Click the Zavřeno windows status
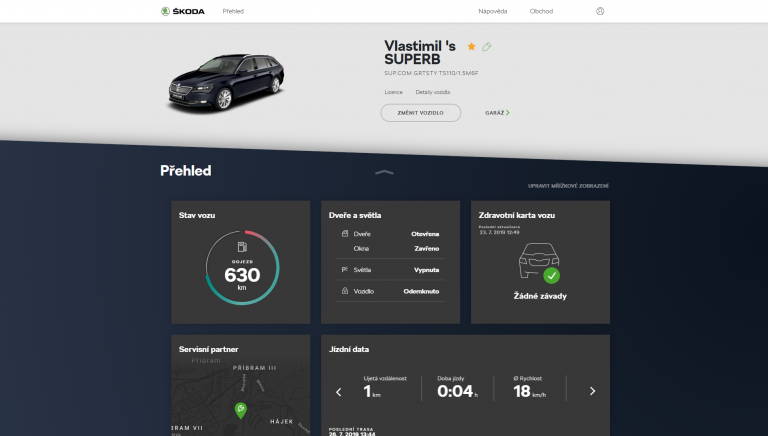Screen dimensions: 768x436 tap(427, 248)
